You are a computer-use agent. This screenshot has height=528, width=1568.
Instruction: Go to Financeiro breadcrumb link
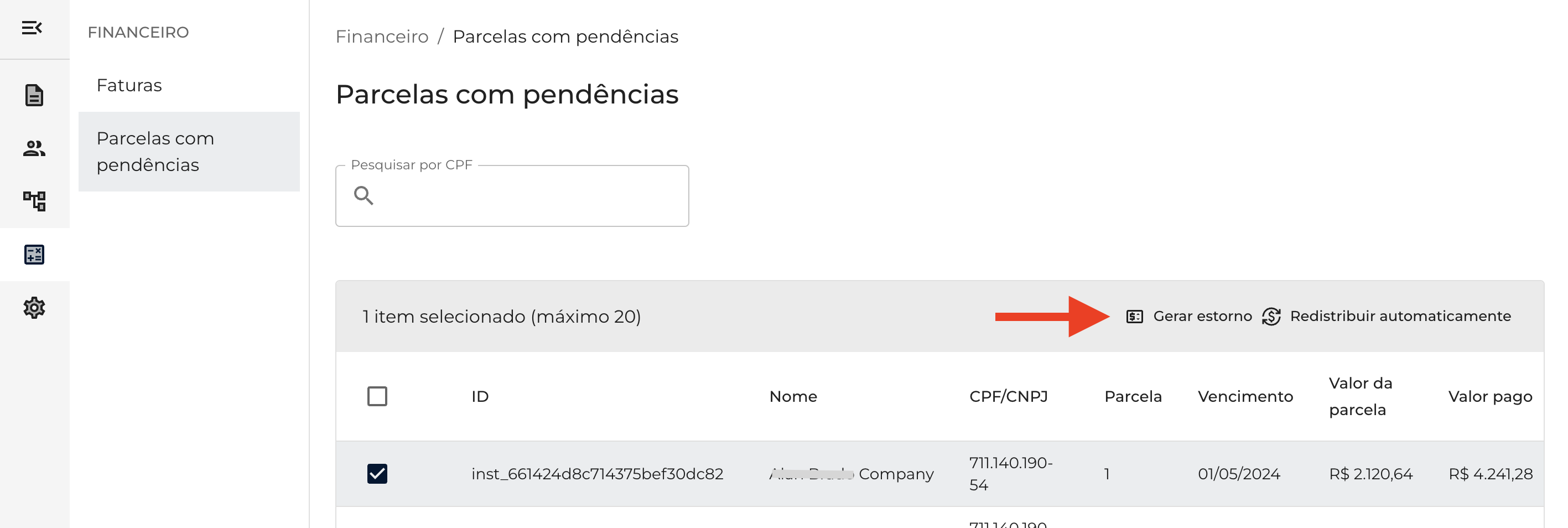click(x=382, y=37)
